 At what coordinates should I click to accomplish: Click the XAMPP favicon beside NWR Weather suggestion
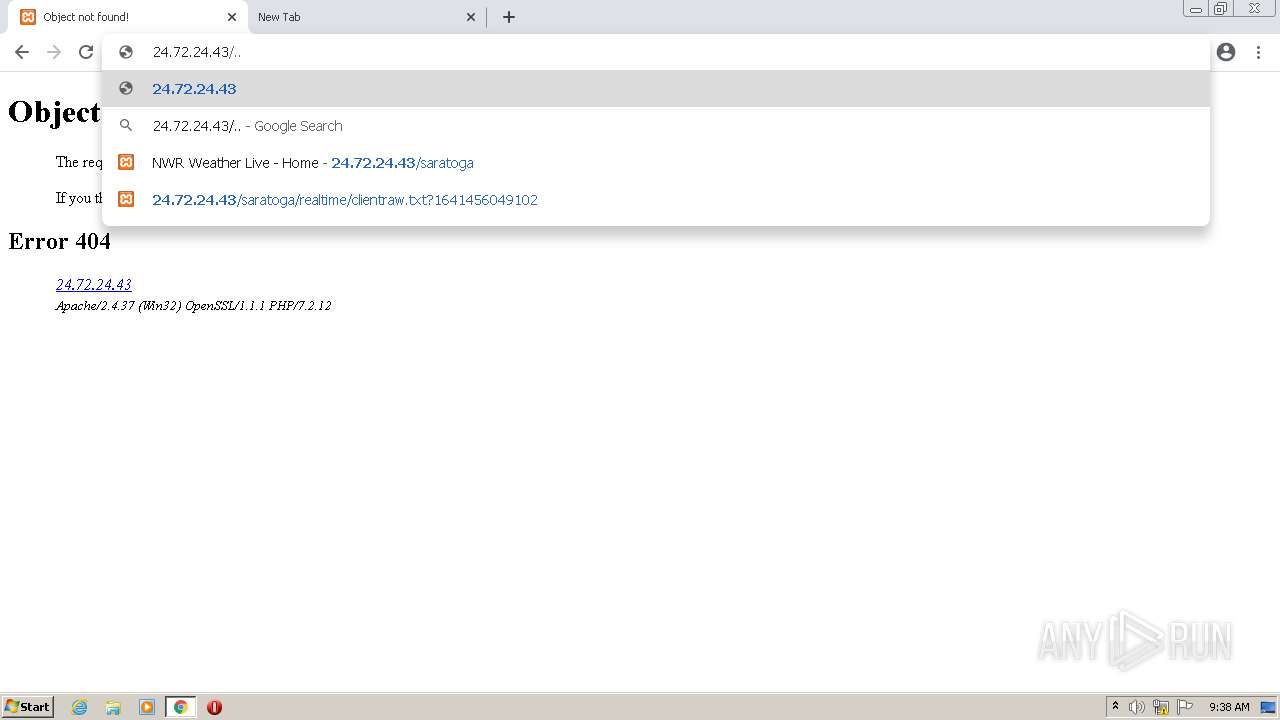(126, 162)
